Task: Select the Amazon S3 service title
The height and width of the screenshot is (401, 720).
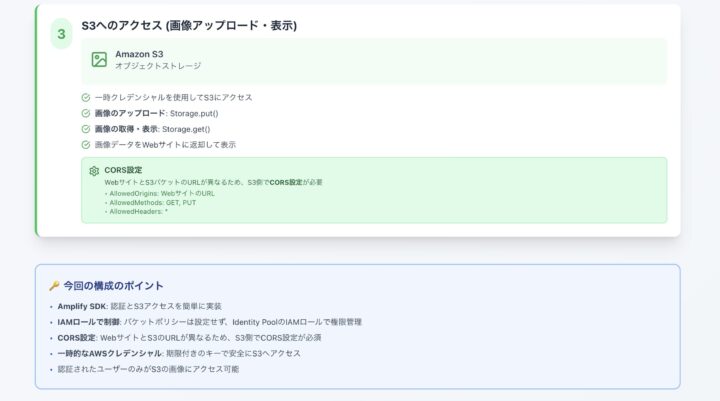Action: click(139, 53)
